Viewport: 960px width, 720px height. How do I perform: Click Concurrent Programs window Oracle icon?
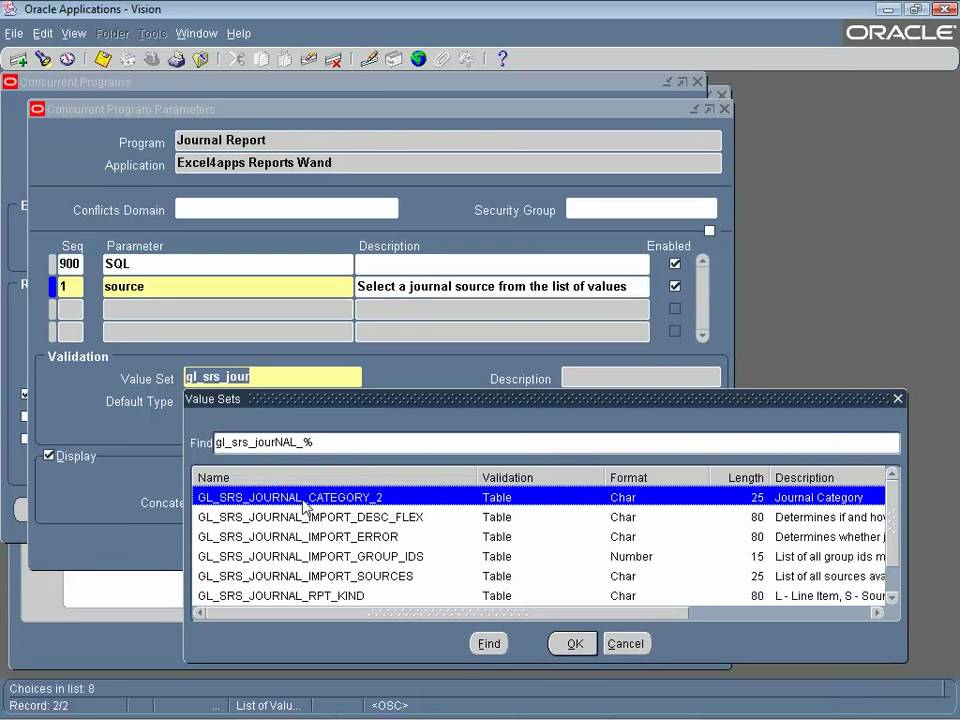[x=10, y=81]
